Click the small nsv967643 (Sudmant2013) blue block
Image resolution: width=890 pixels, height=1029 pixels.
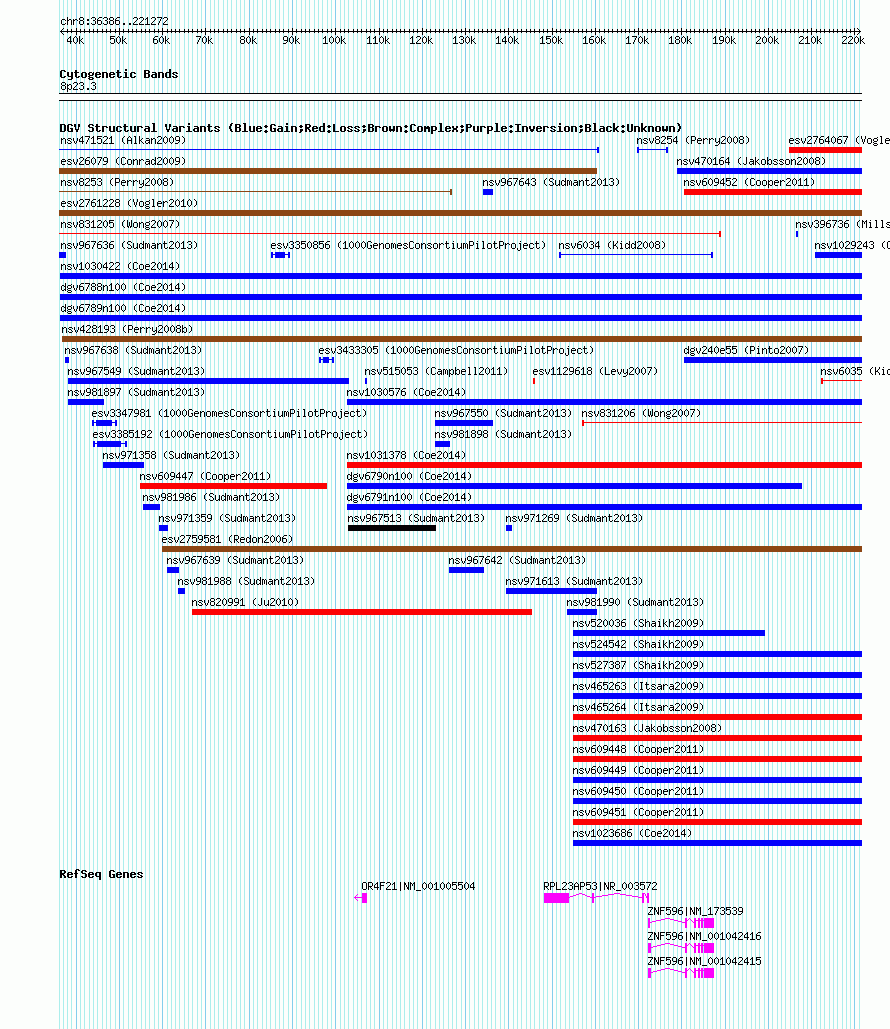[x=488, y=192]
